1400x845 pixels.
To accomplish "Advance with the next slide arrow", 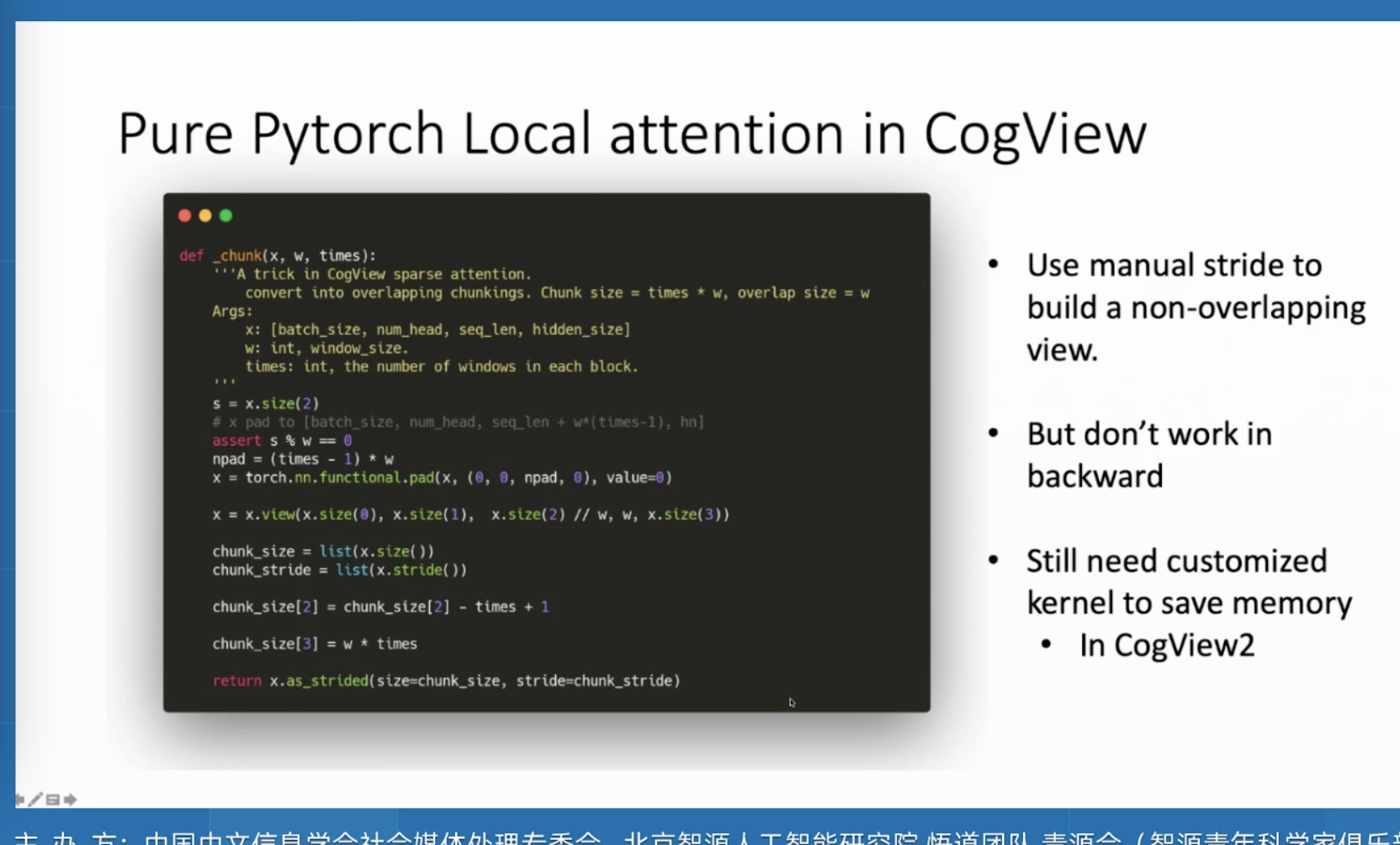I will [71, 800].
